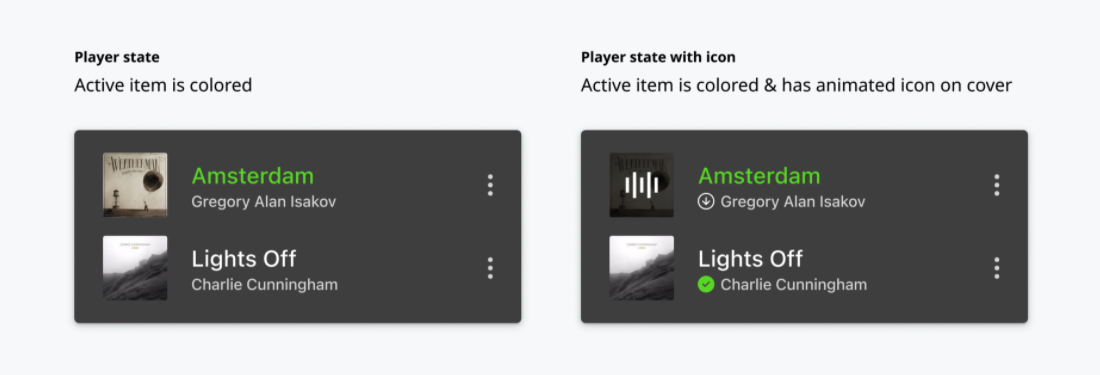Viewport: 1100px width, 375px height.
Task: Click the green checkmark beside Charlie Cunningham
Action: (x=706, y=285)
